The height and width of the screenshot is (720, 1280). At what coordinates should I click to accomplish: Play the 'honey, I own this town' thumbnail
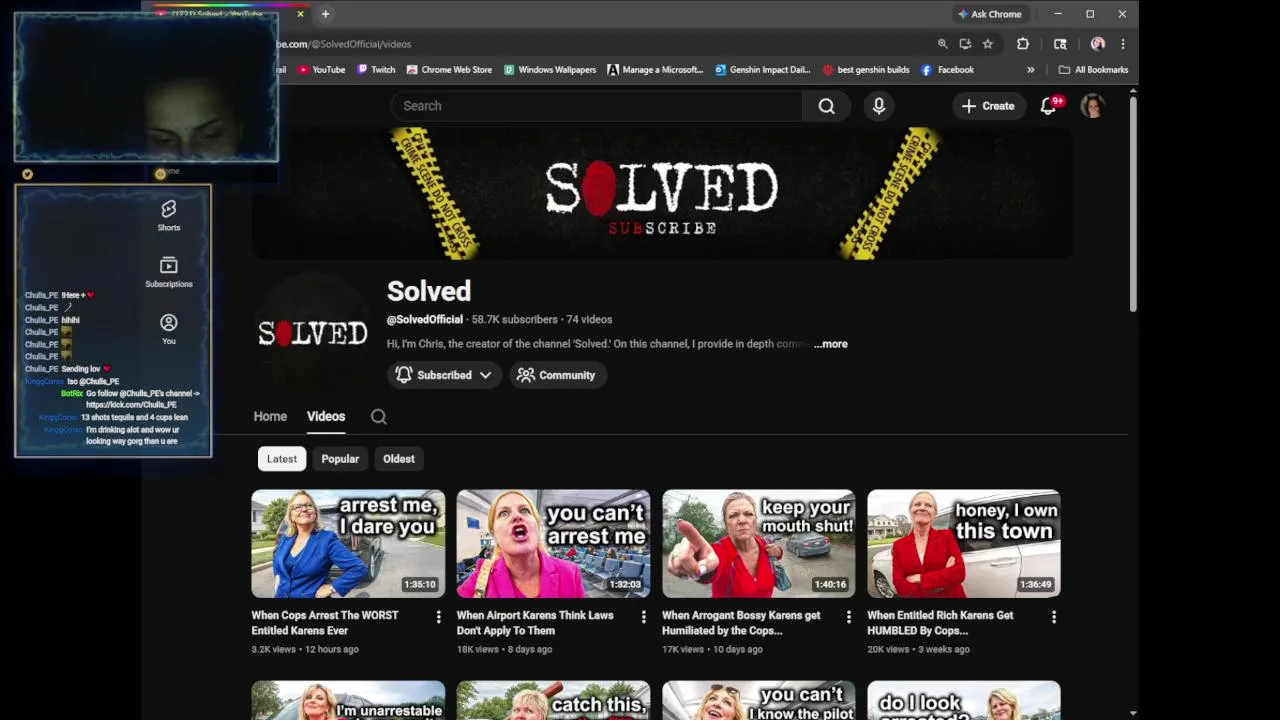(964, 544)
